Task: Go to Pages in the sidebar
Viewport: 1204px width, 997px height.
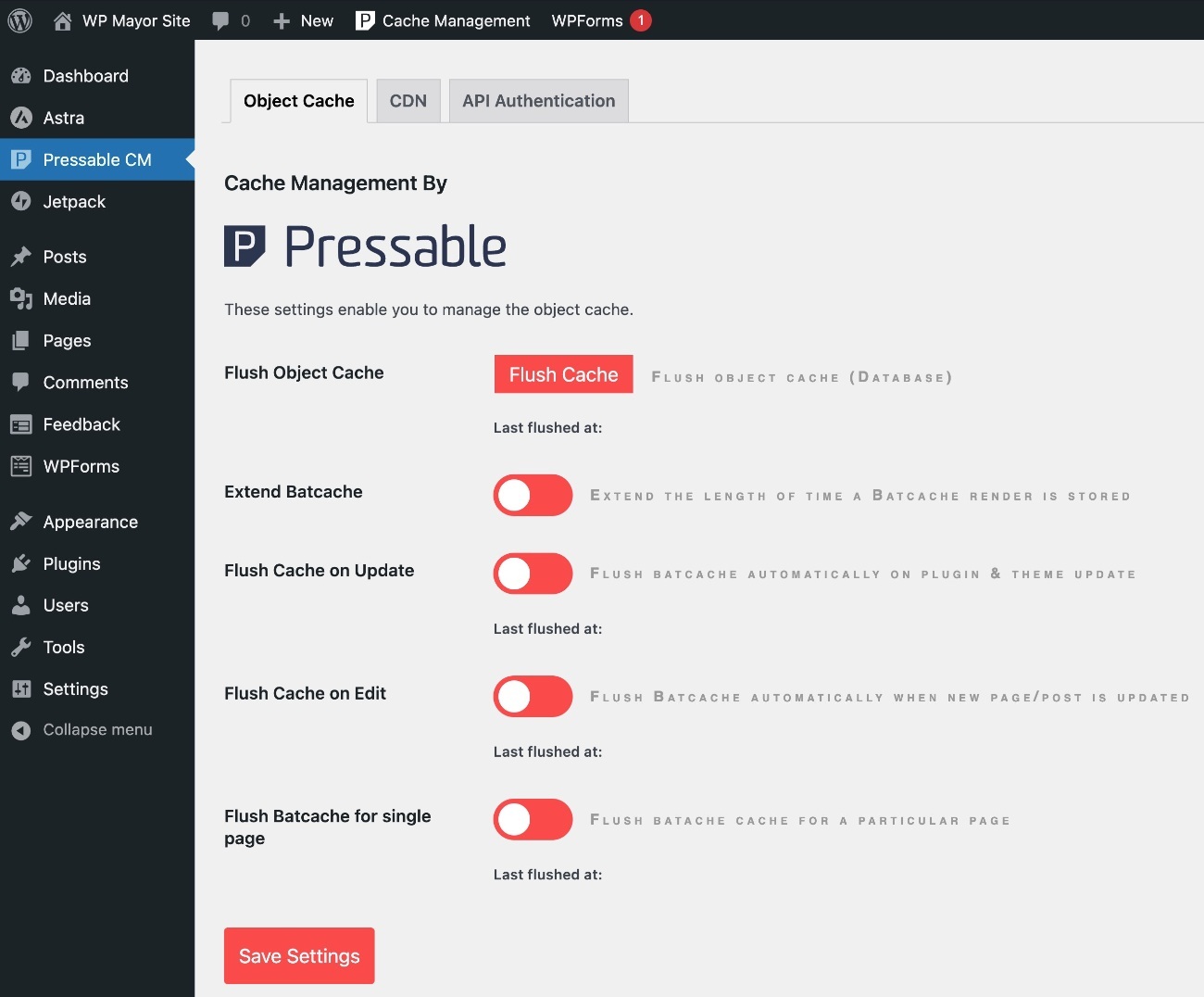Action: coord(67,340)
